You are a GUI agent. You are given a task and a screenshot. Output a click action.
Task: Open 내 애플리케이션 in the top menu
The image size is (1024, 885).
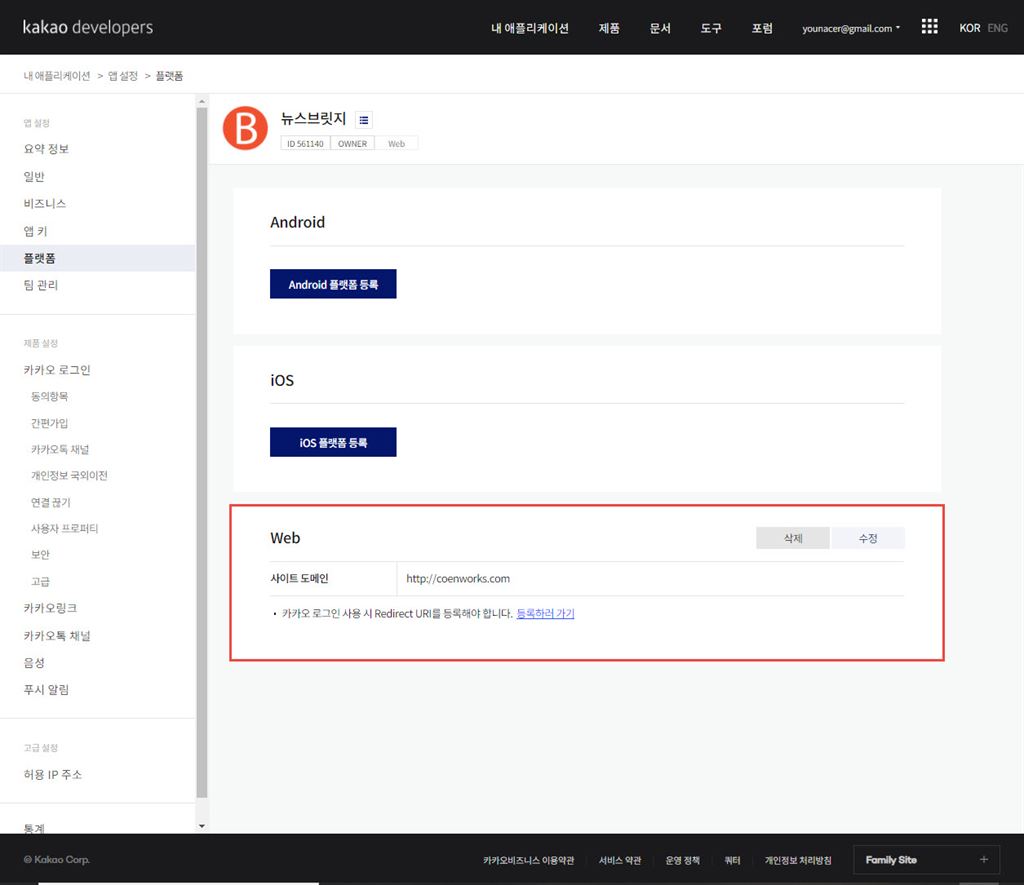coord(530,28)
